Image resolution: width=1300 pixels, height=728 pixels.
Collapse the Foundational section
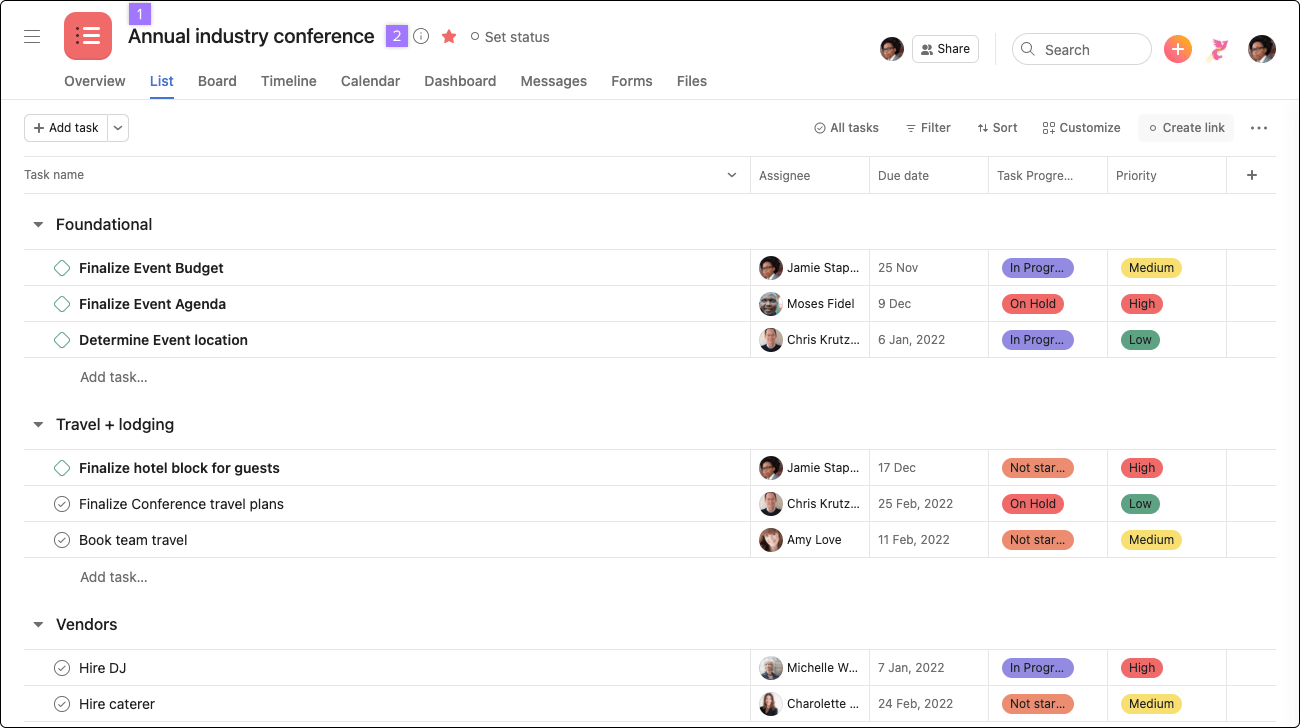[x=38, y=225]
